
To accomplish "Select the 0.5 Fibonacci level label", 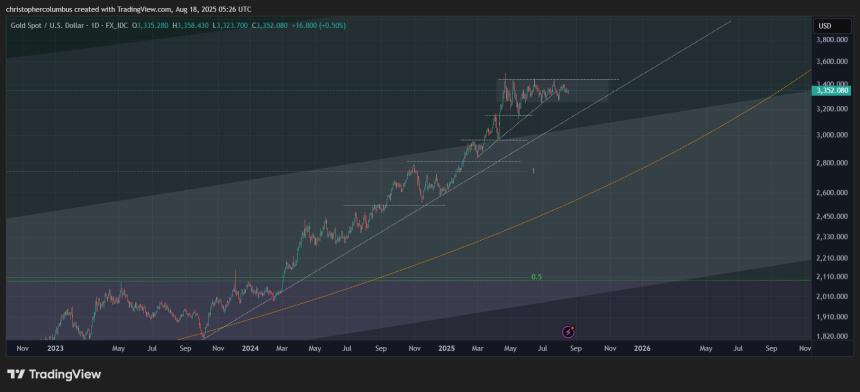I will click(536, 277).
